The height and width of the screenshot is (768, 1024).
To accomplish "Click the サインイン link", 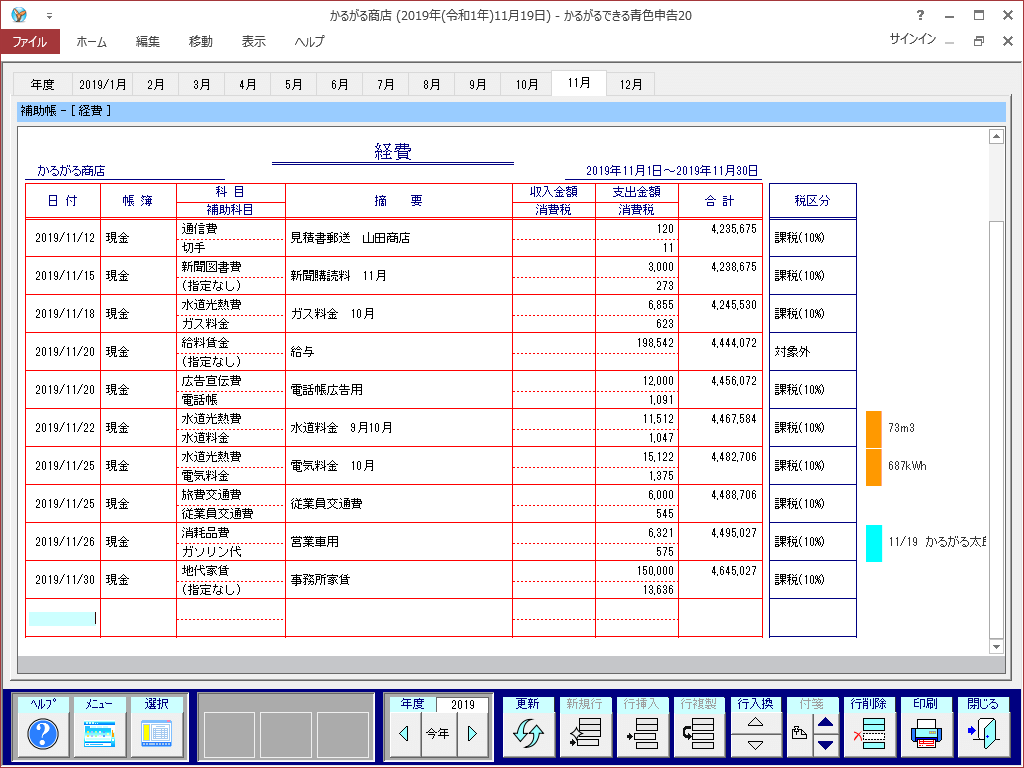I will 913,39.
